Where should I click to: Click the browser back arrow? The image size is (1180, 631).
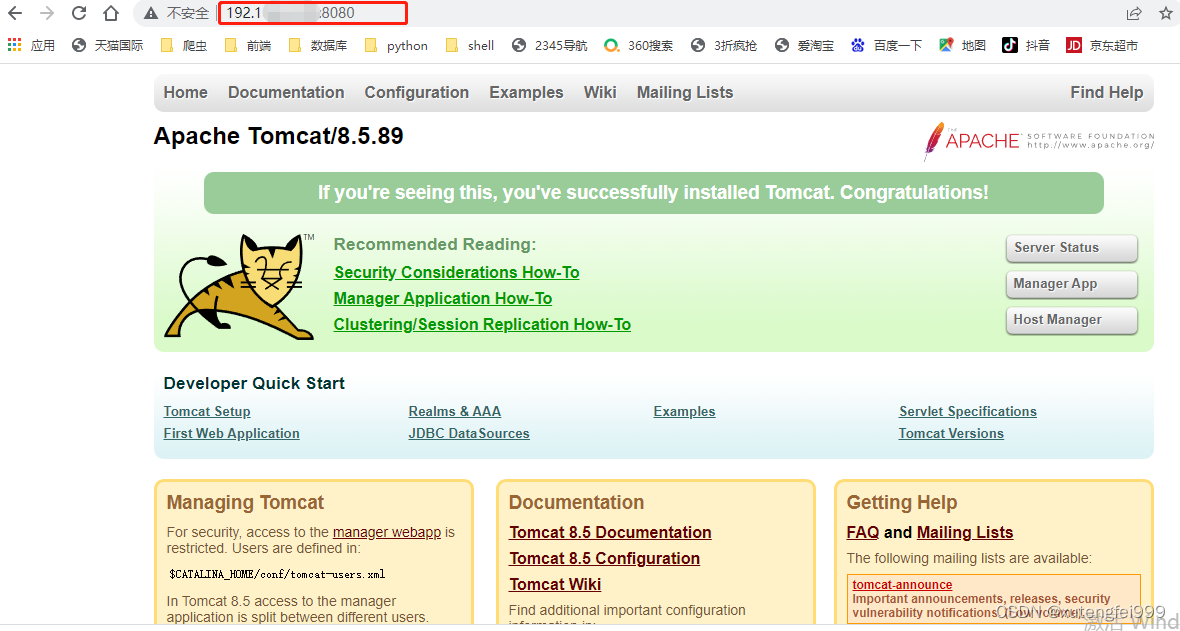tap(14, 13)
